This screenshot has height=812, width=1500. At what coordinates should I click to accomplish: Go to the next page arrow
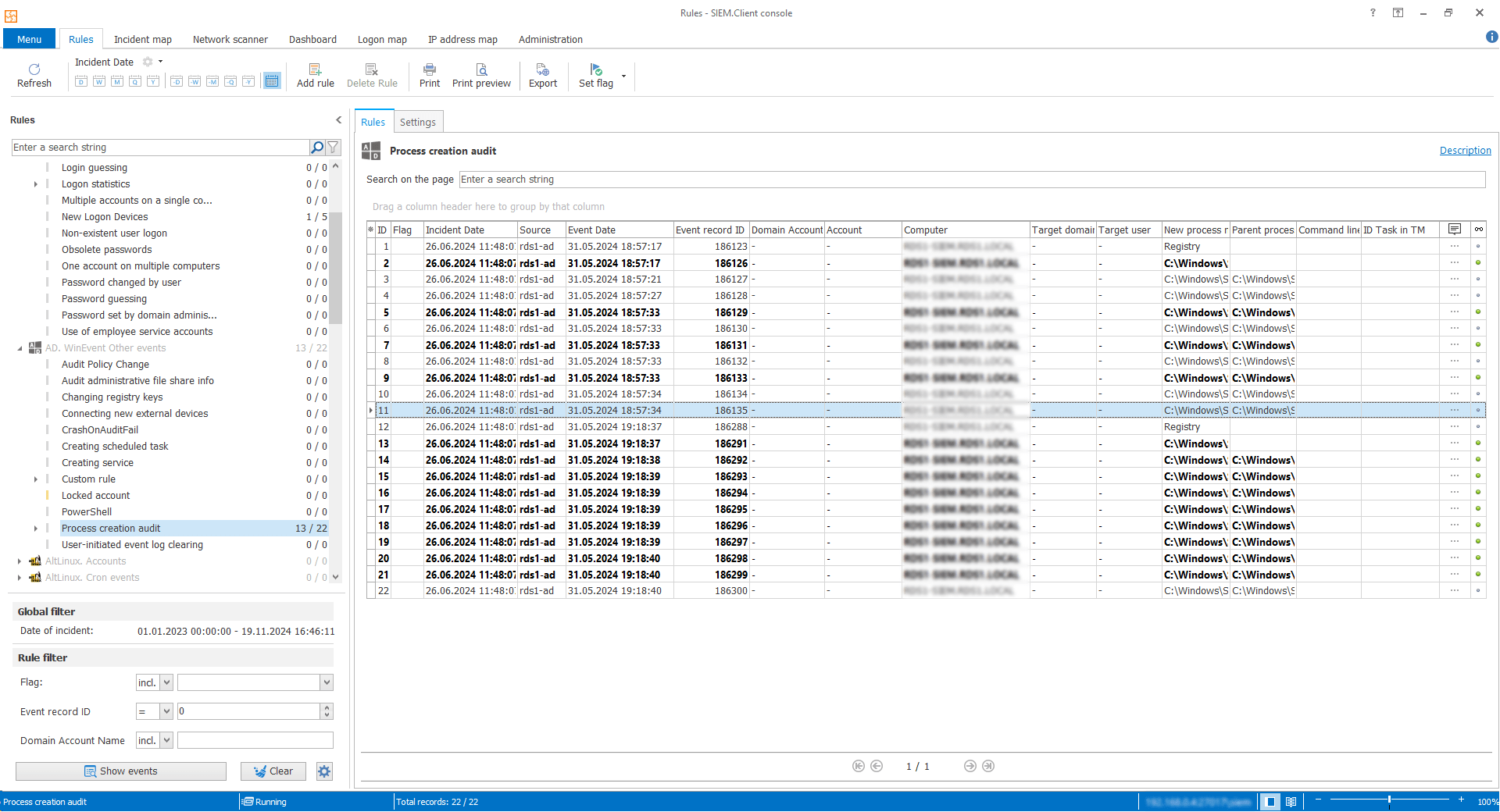970,766
